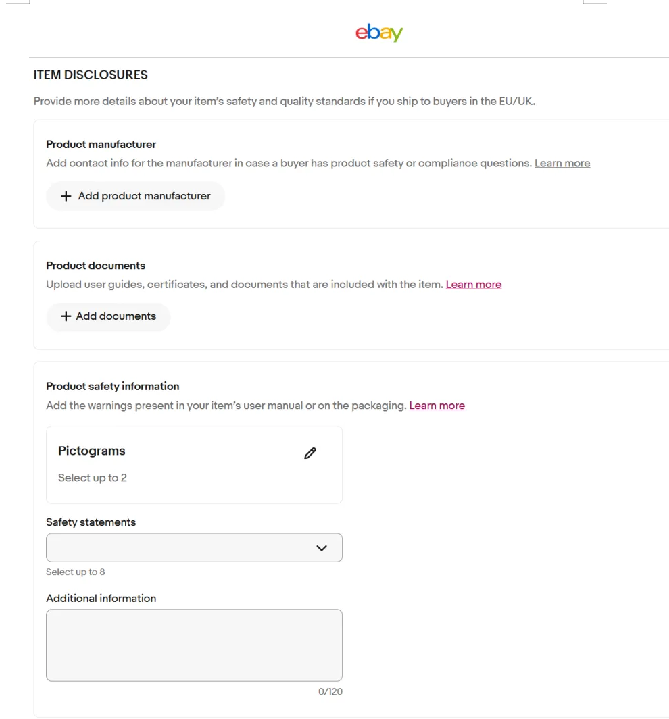Select the Add documents button label
Image resolution: width=669 pixels, height=719 pixels.
click(116, 316)
